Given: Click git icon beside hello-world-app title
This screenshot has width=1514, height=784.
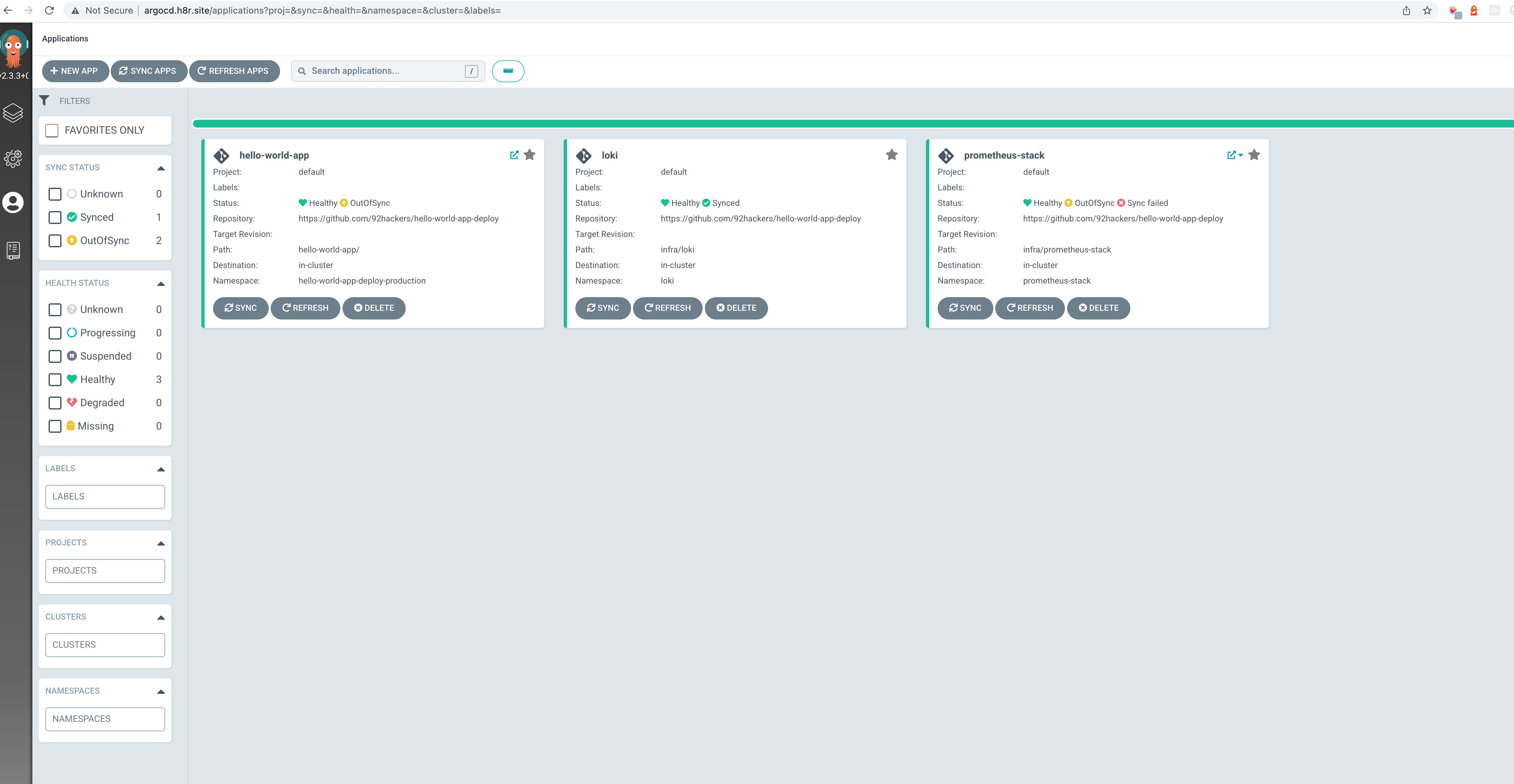Looking at the screenshot, I should click(x=221, y=155).
